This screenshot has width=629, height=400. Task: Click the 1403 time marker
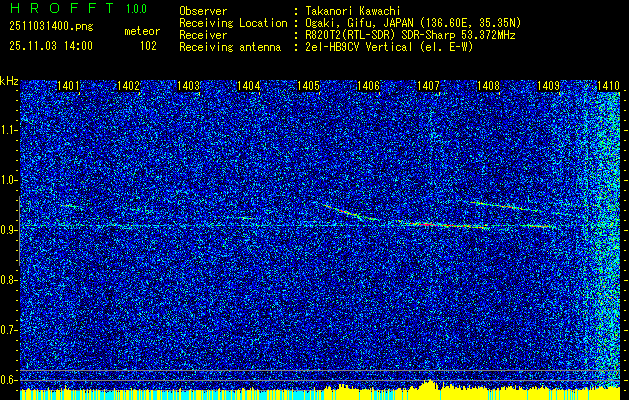tap(189, 85)
